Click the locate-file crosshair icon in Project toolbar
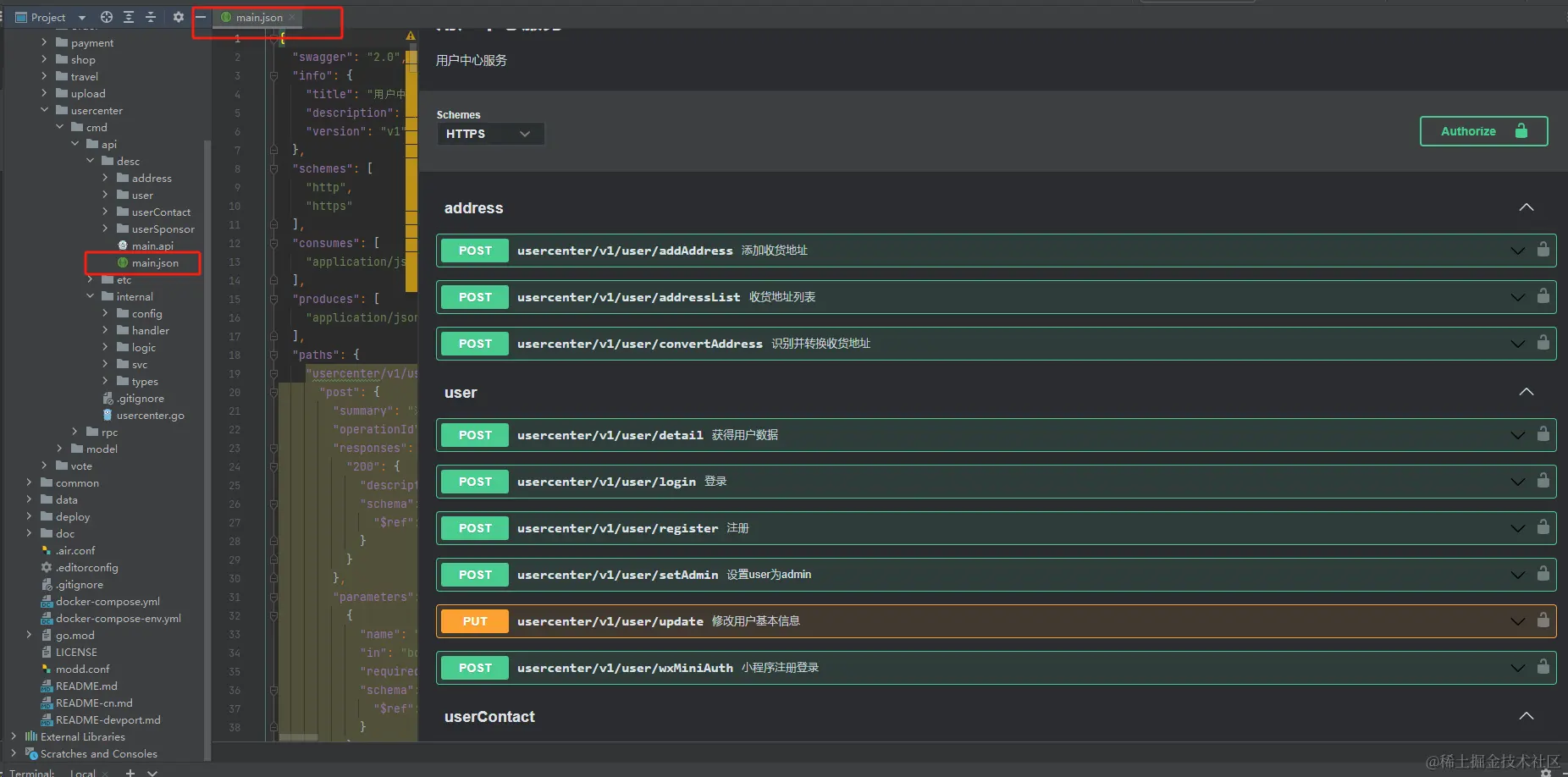Screen dimensions: 1568x777 point(107,17)
